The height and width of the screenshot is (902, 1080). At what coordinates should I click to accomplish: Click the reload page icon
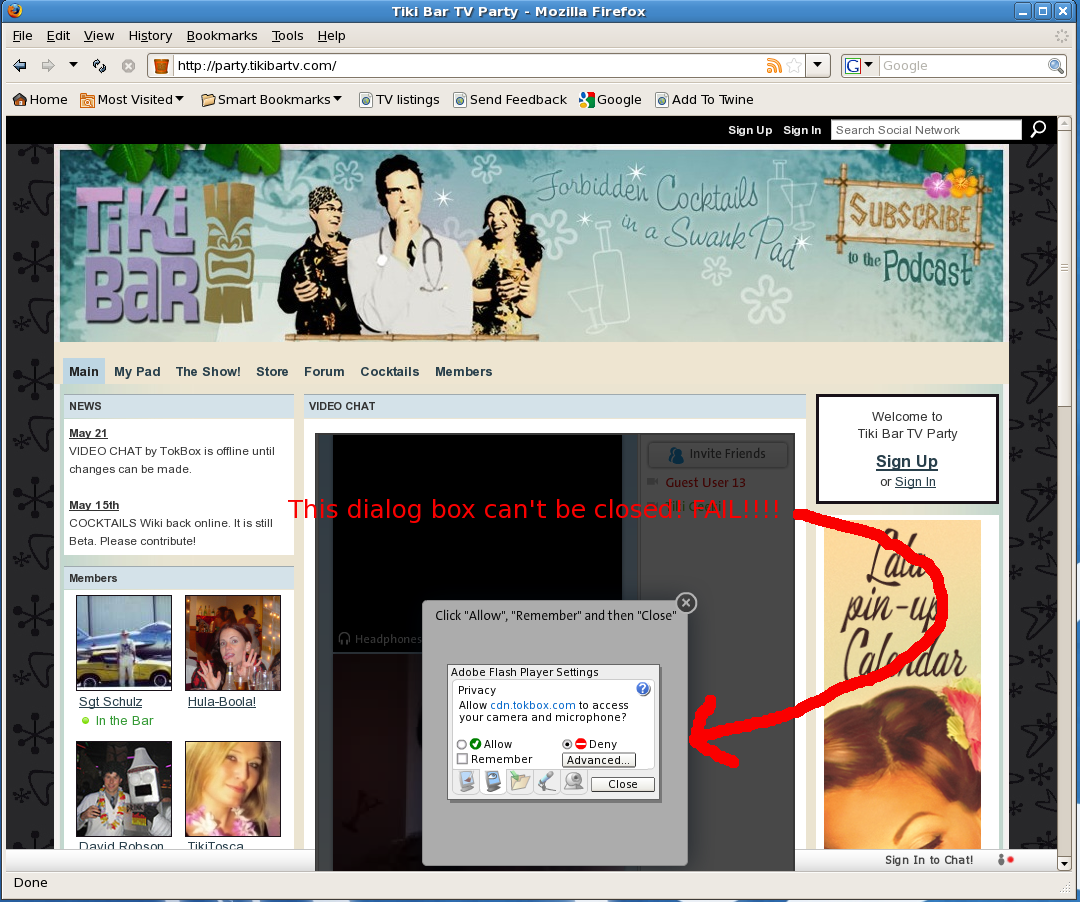99,66
